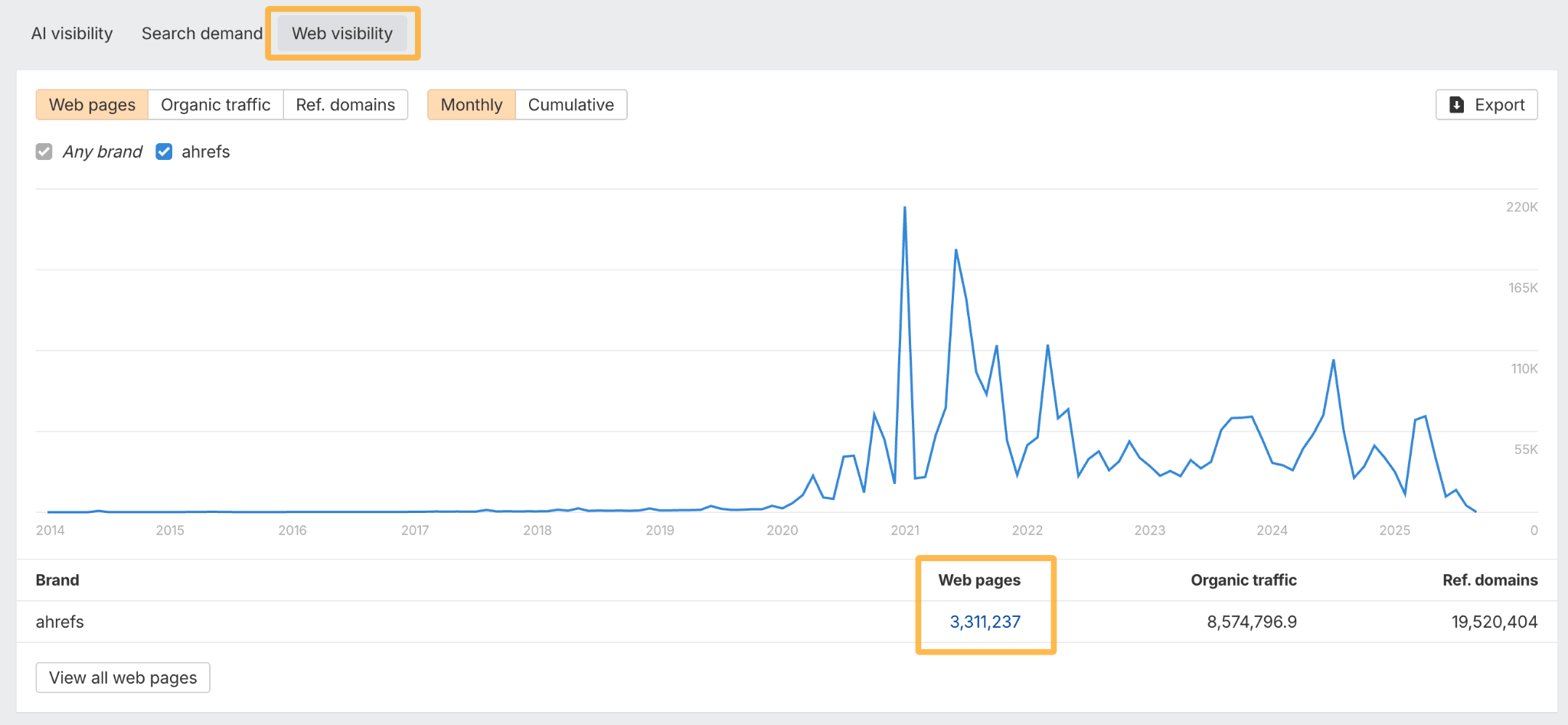Select the Organic traffic metric
The image size is (1568, 725).
tap(215, 104)
